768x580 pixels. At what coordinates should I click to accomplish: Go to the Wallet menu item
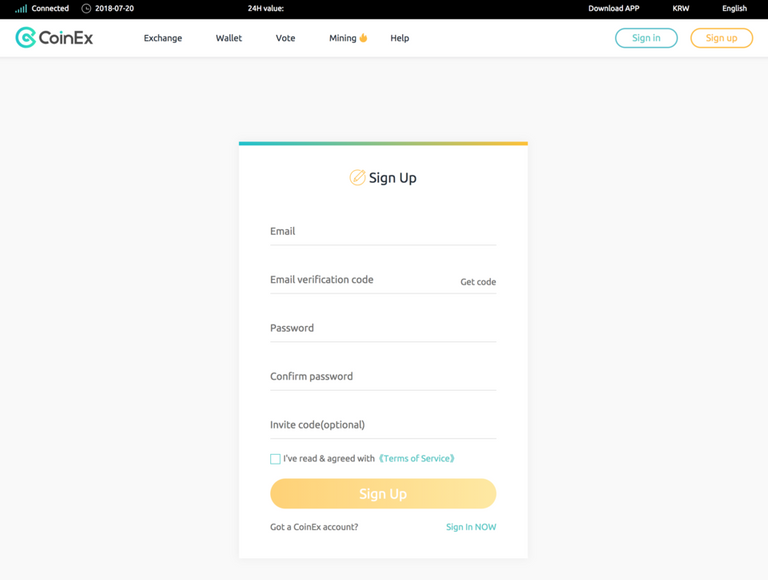pos(229,38)
